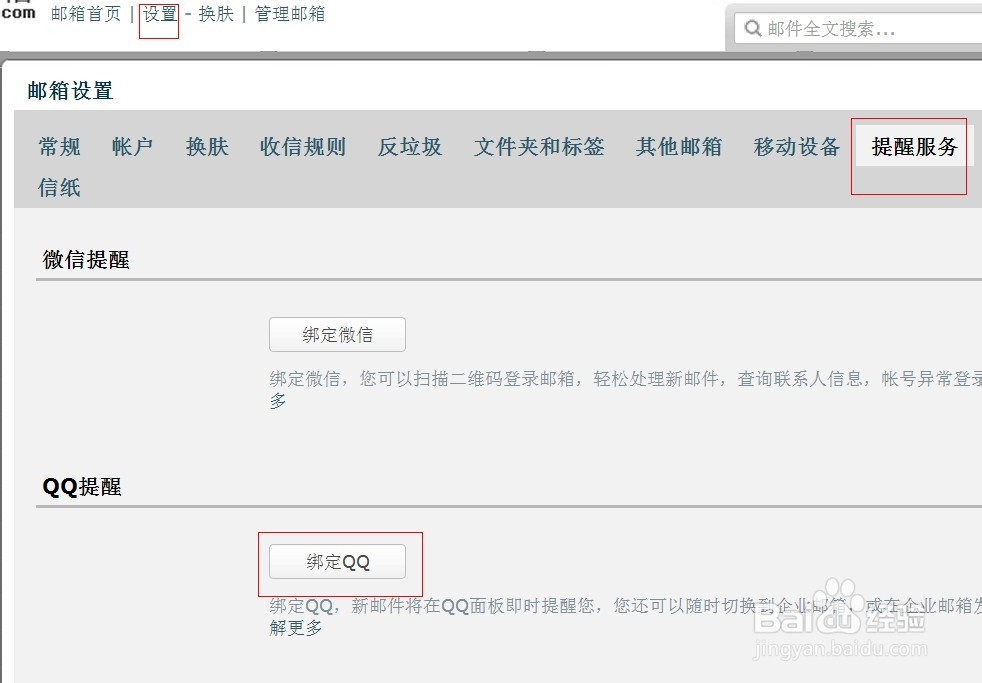Image resolution: width=982 pixels, height=683 pixels.
Task: Click the 绑定微信 button
Action: pos(337,334)
